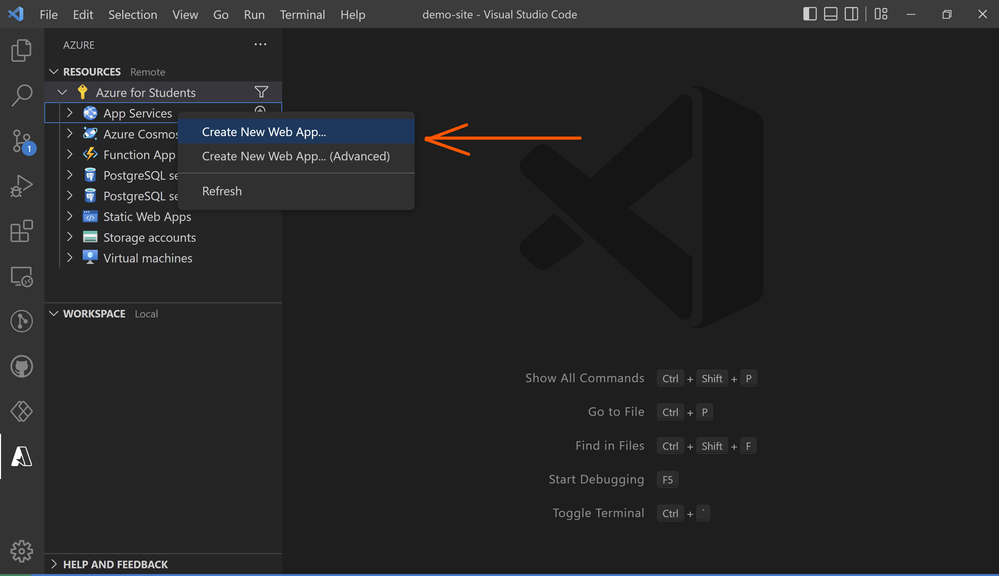
Task: Toggle the Primary Side Bar layout button
Action: [x=810, y=14]
